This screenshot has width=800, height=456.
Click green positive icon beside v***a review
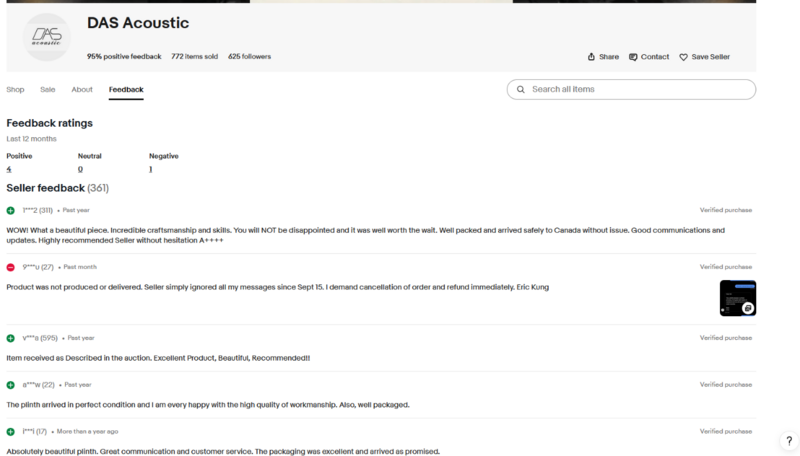point(11,338)
